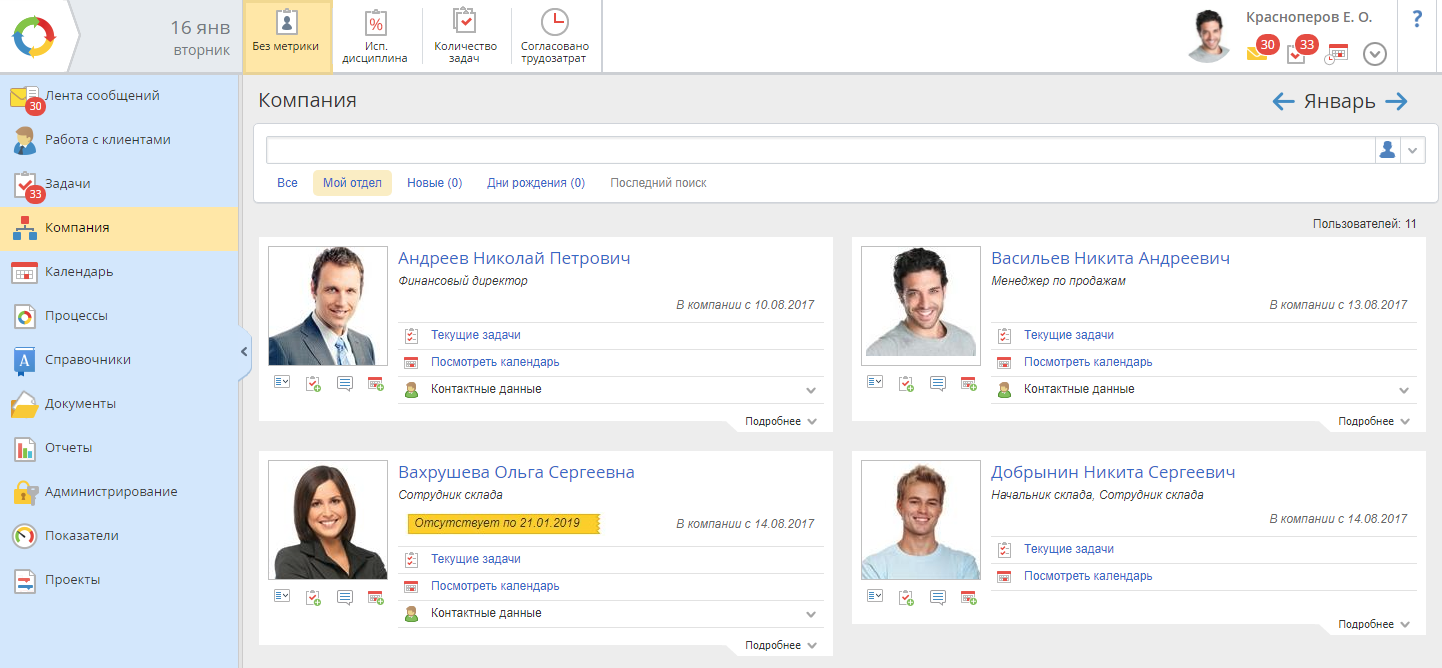The height and width of the screenshot is (668, 1442).
Task: Open Процессы in the left sidebar
Action: click(76, 316)
